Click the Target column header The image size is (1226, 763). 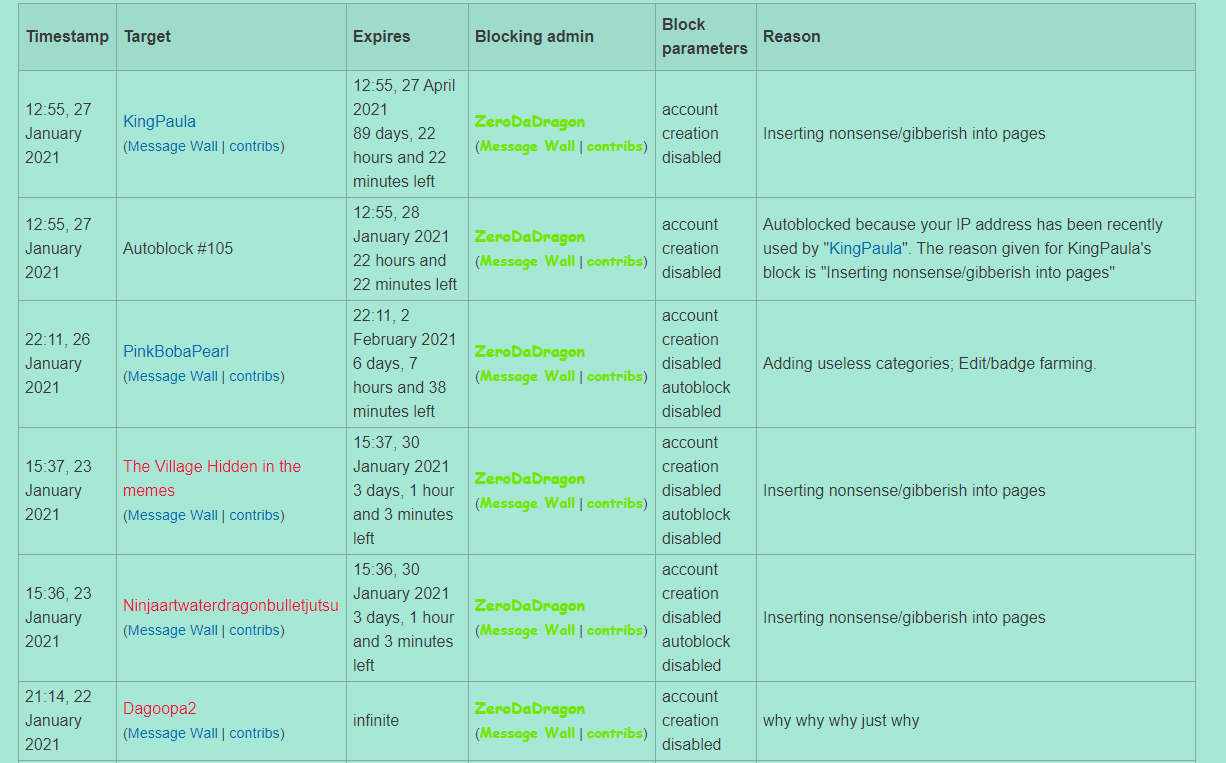pyautogui.click(x=147, y=36)
